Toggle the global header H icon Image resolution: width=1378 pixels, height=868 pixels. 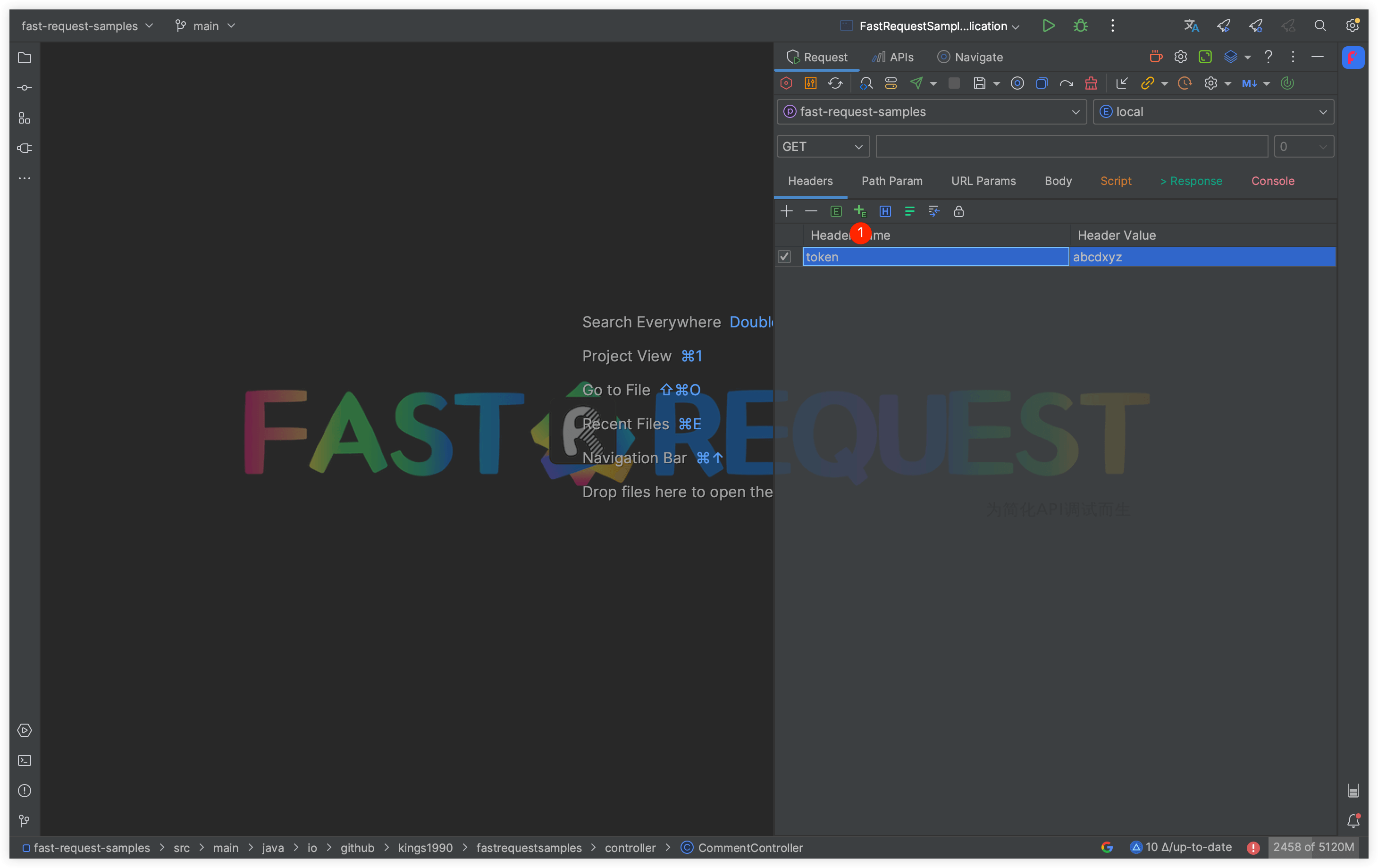[885, 211]
